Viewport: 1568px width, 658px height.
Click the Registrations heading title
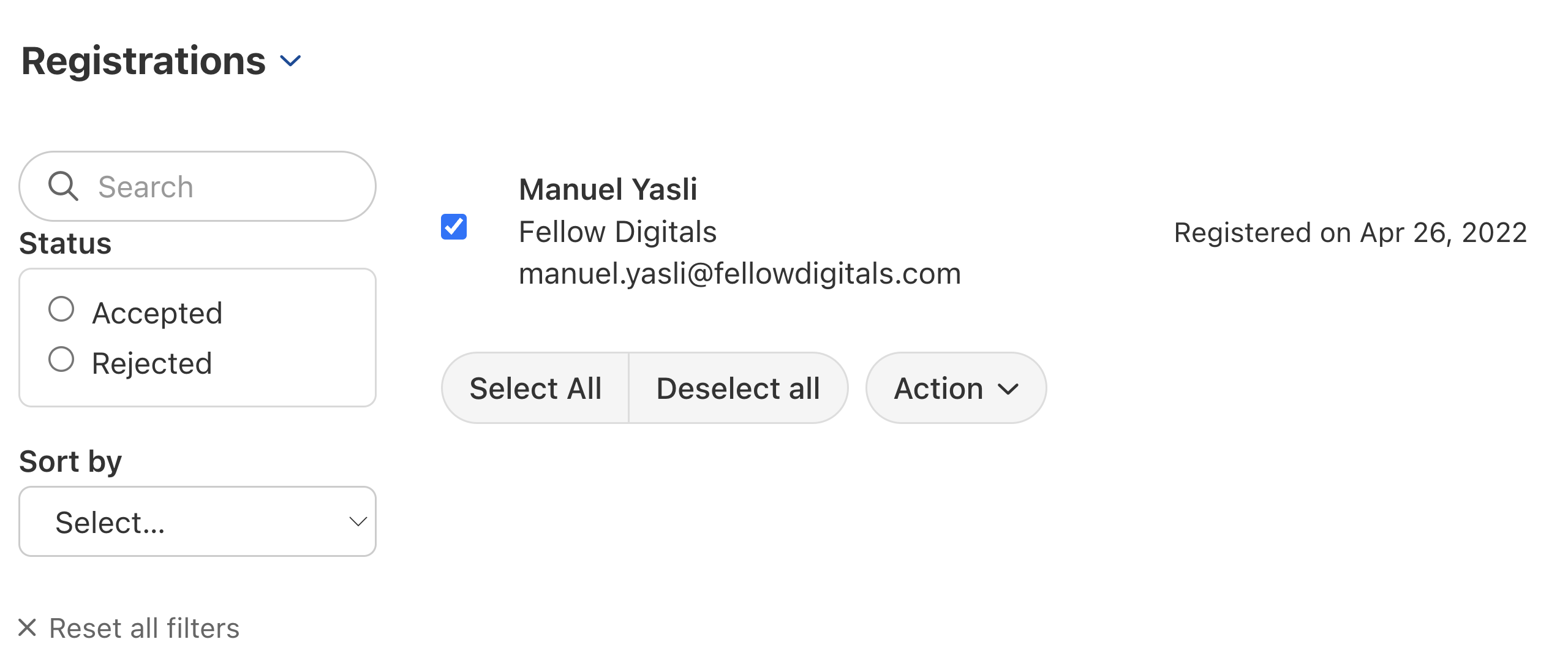click(x=143, y=61)
